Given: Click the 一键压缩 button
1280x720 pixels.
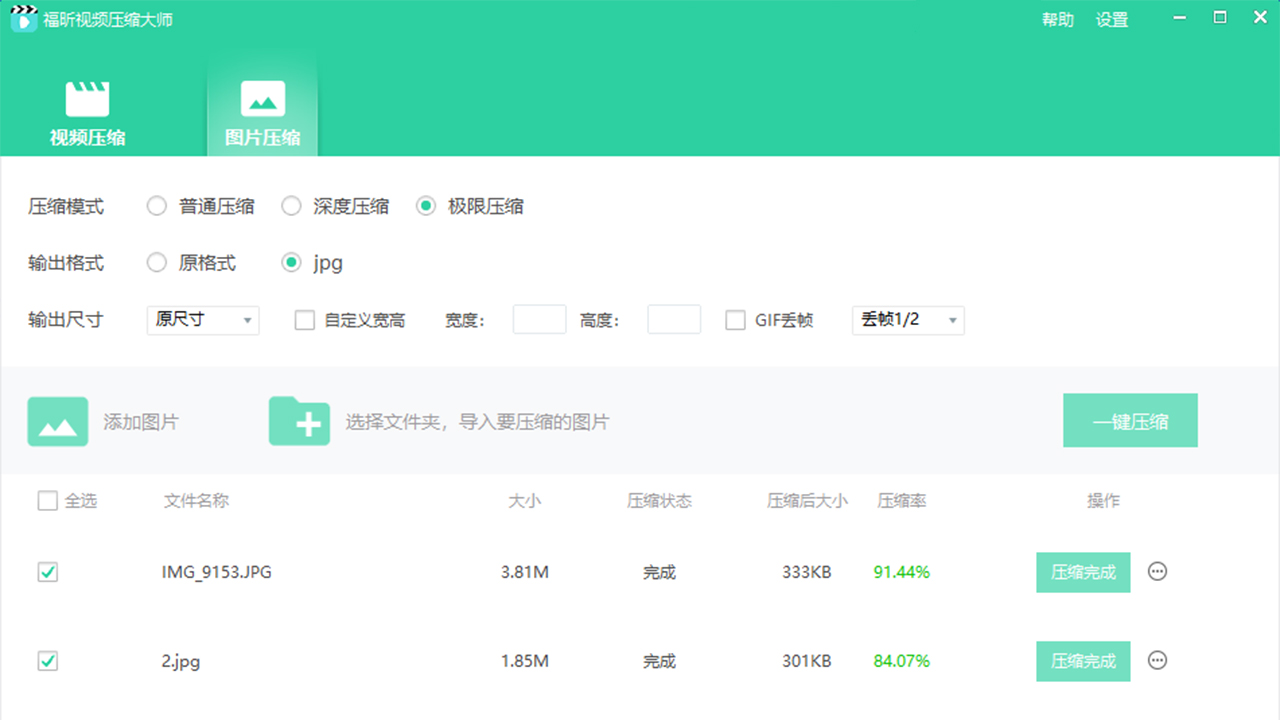Looking at the screenshot, I should (1130, 421).
